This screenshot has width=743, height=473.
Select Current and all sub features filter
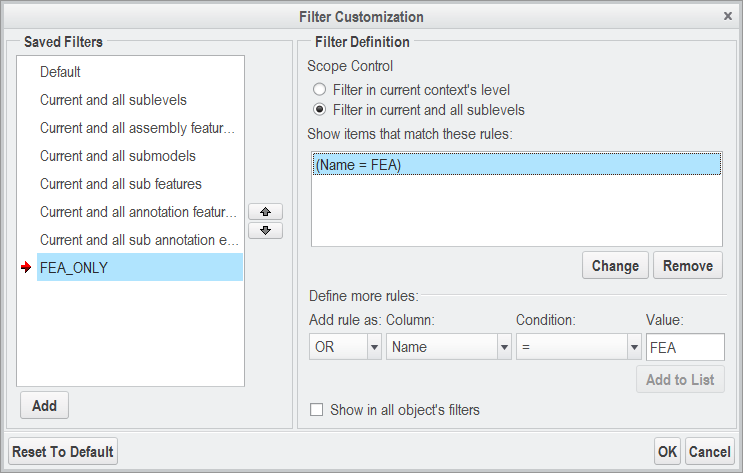tap(121, 184)
